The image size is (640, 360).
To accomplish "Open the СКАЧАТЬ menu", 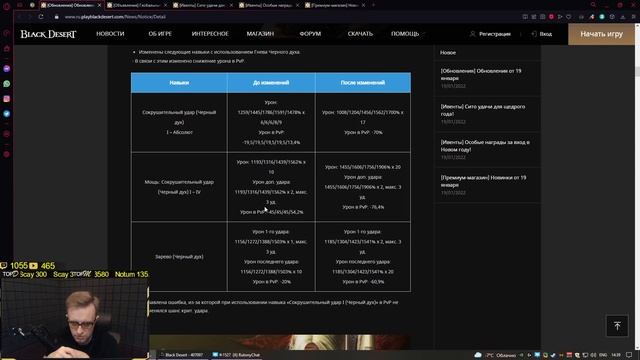I will point(360,34).
